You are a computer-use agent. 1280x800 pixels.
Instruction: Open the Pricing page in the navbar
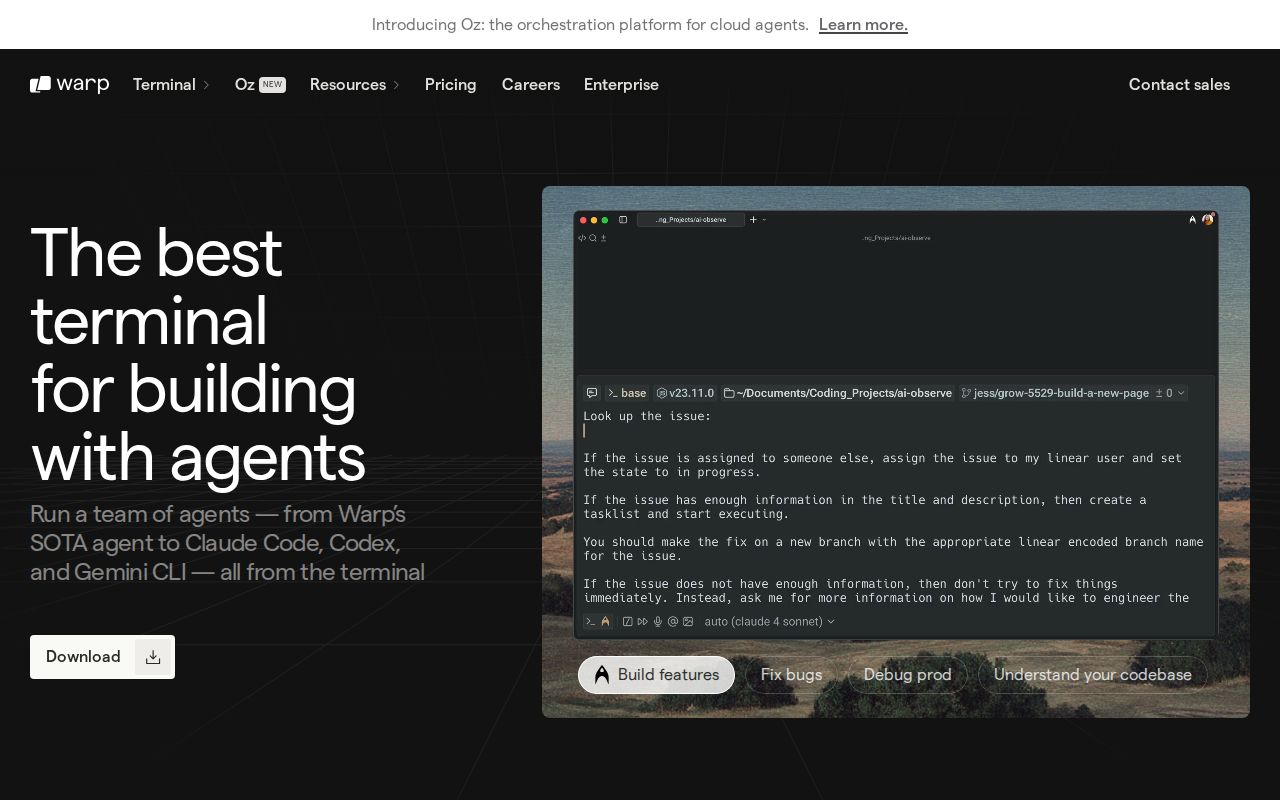pyautogui.click(x=450, y=85)
